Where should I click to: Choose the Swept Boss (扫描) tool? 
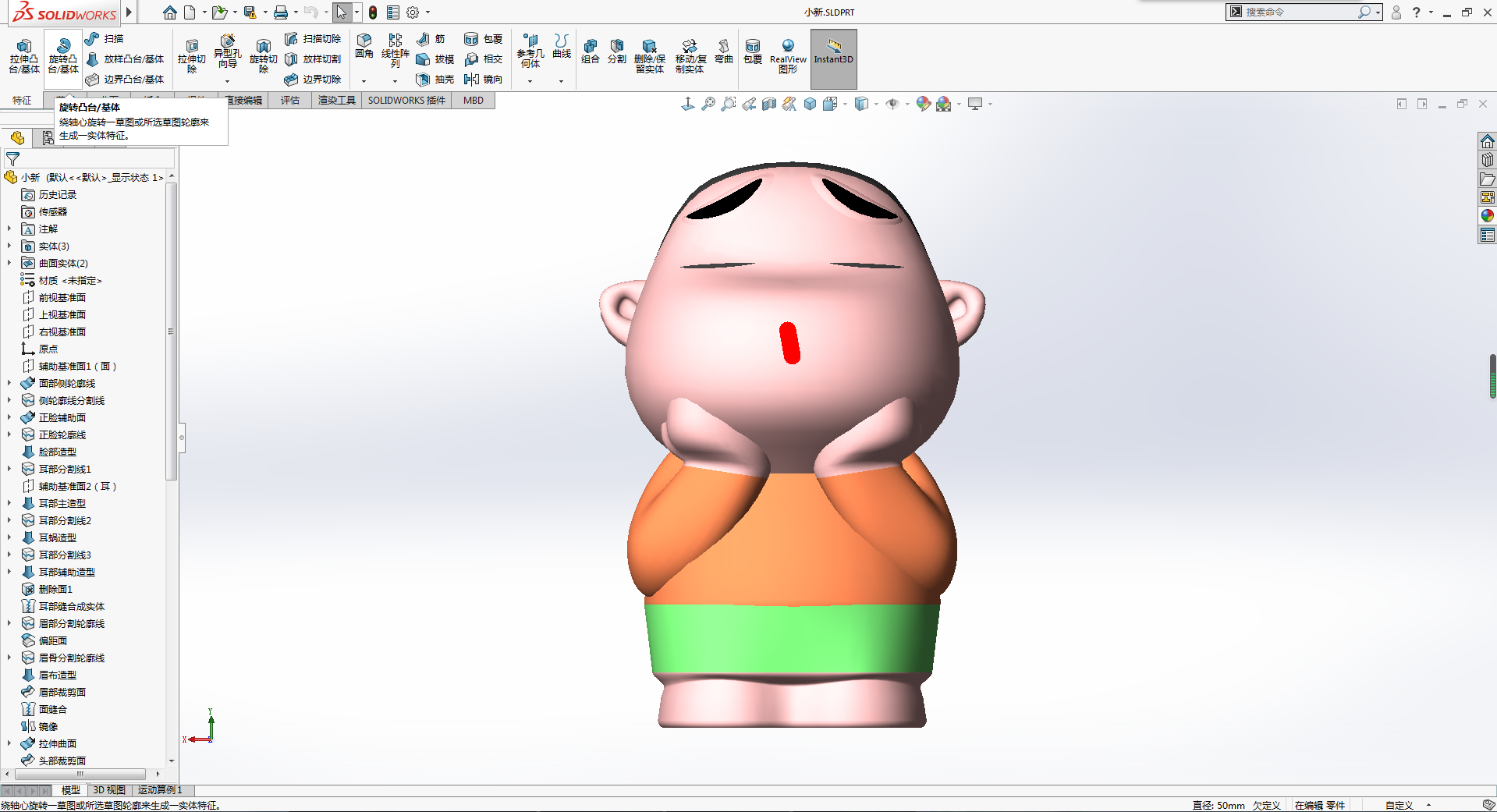point(104,38)
